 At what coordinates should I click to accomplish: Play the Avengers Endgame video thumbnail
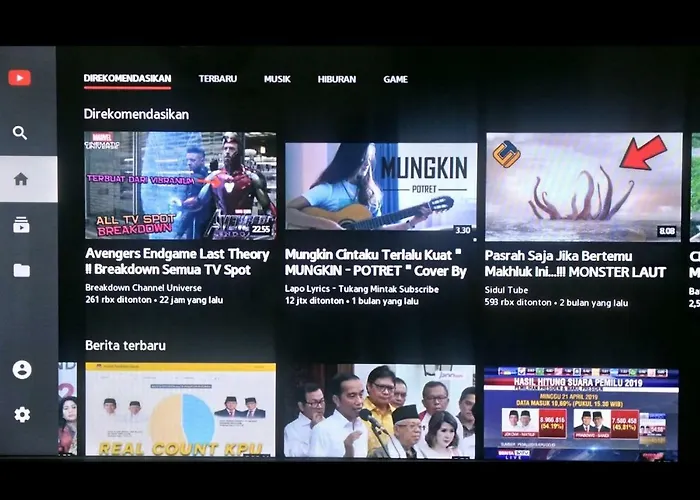(x=180, y=185)
